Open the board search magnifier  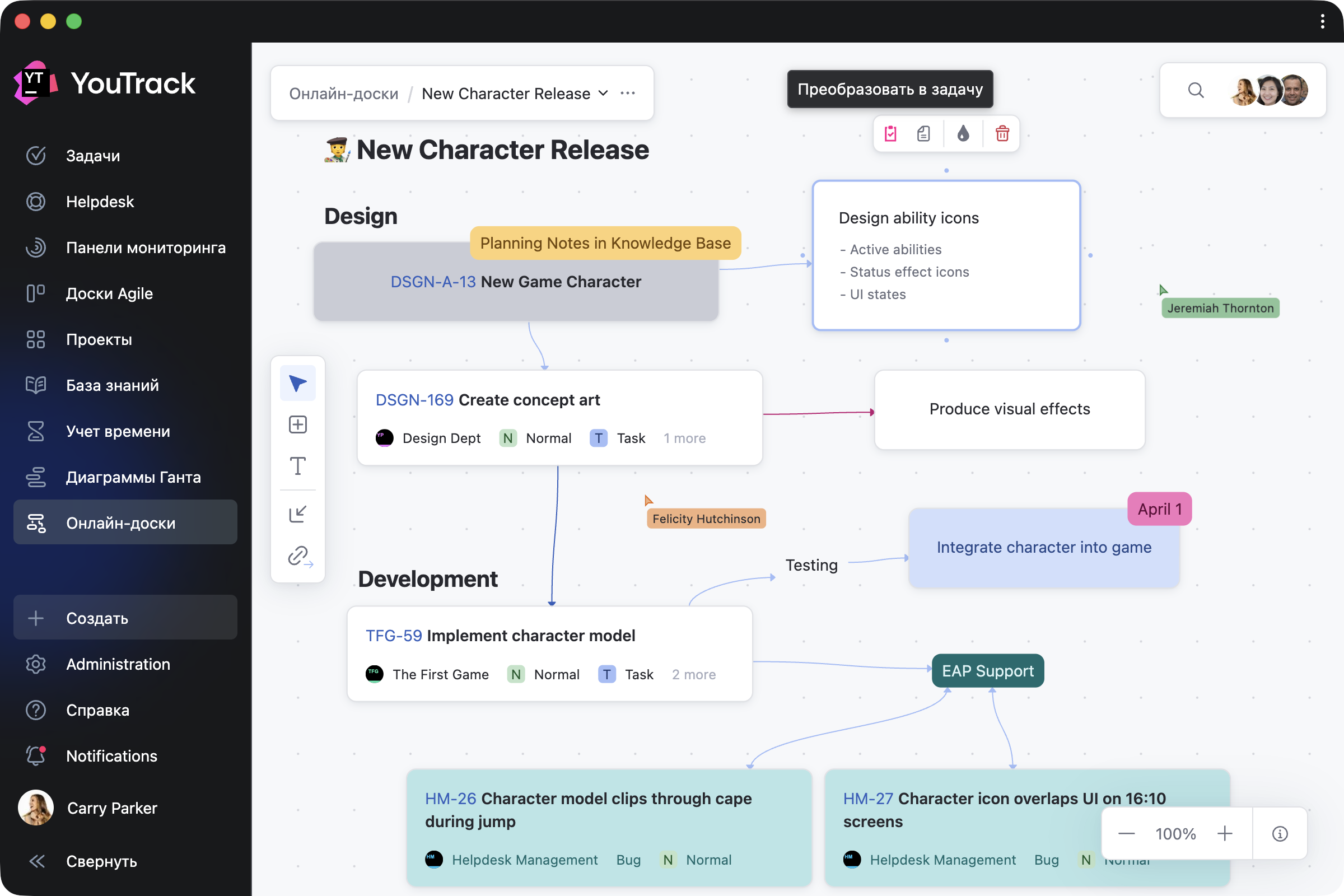pyautogui.click(x=1196, y=90)
